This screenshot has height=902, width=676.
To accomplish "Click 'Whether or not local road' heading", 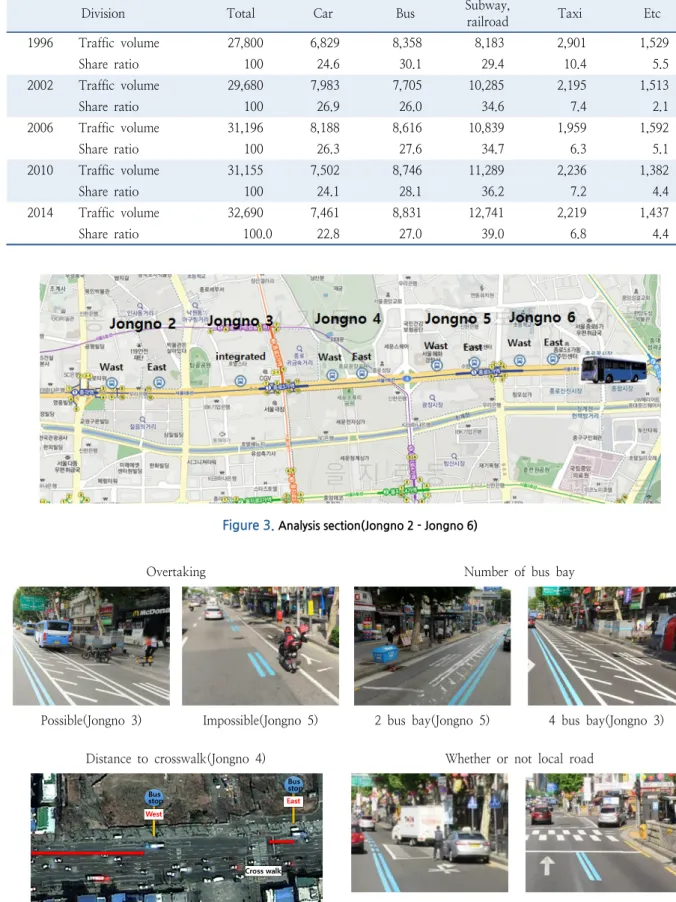I will (520, 759).
